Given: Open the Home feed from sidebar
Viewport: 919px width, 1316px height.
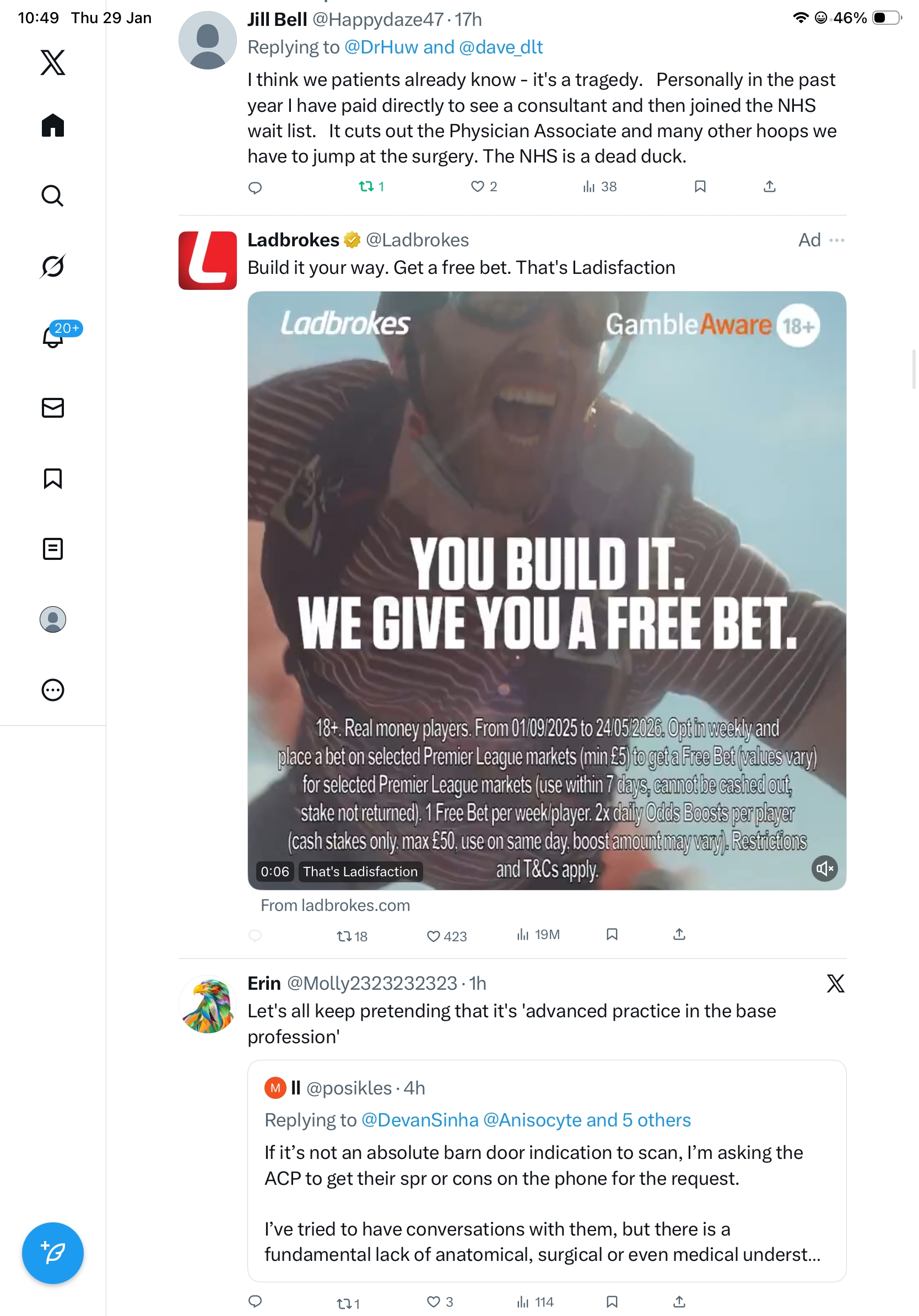Looking at the screenshot, I should point(53,125).
